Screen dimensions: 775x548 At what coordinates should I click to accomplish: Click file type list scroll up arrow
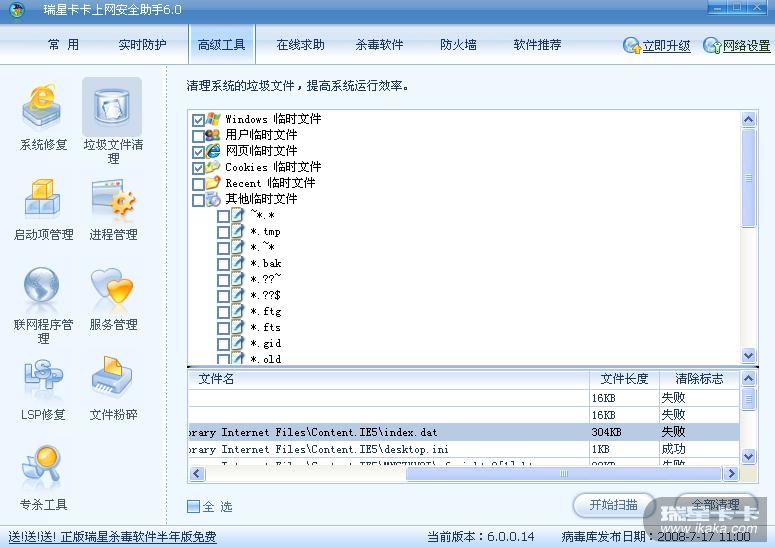(748, 120)
